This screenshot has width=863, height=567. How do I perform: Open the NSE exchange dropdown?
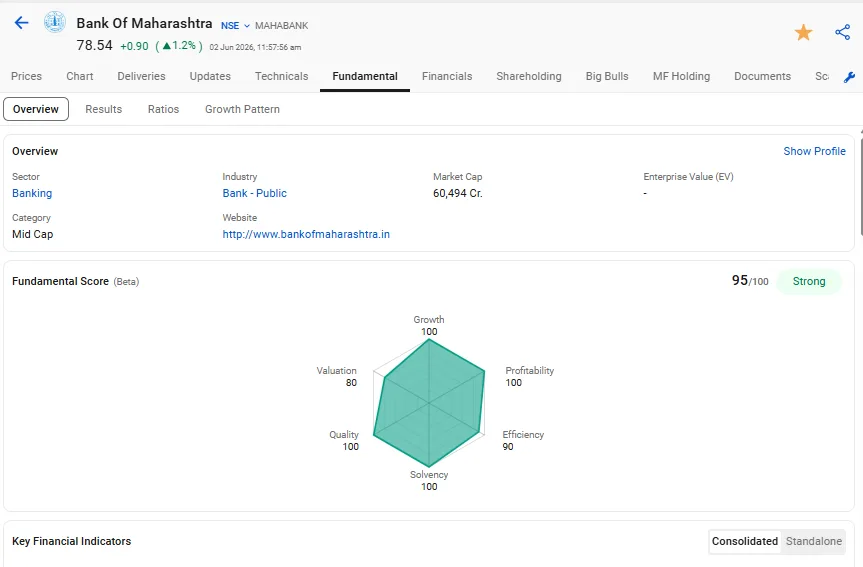tap(235, 25)
